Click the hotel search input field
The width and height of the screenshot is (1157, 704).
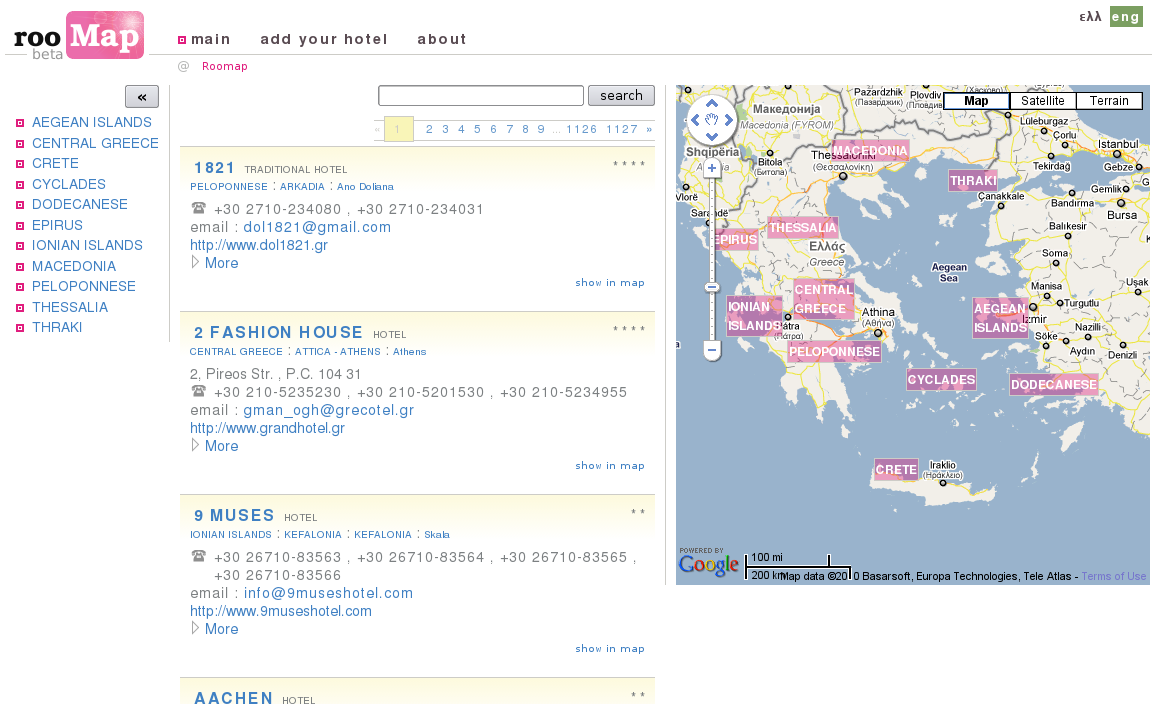(x=481, y=96)
